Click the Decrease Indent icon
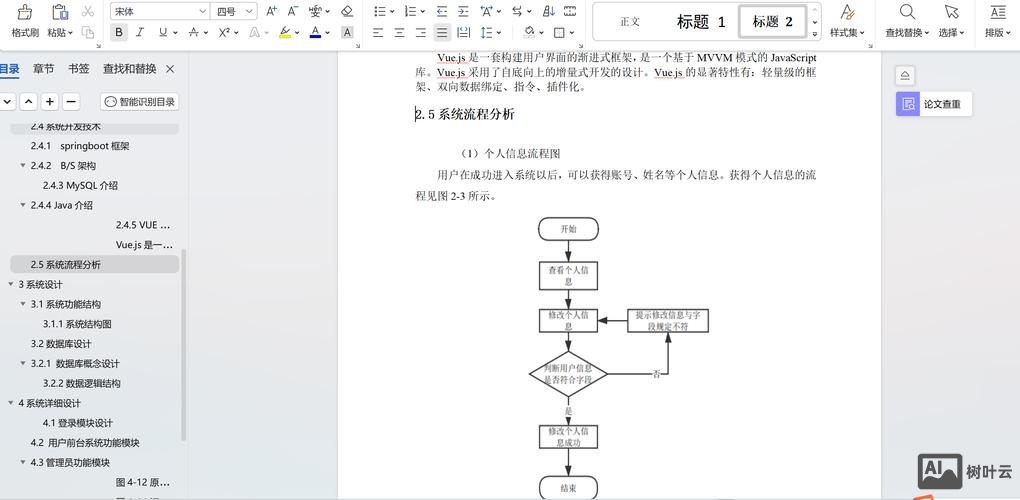This screenshot has width=1020, height=500. click(442, 11)
